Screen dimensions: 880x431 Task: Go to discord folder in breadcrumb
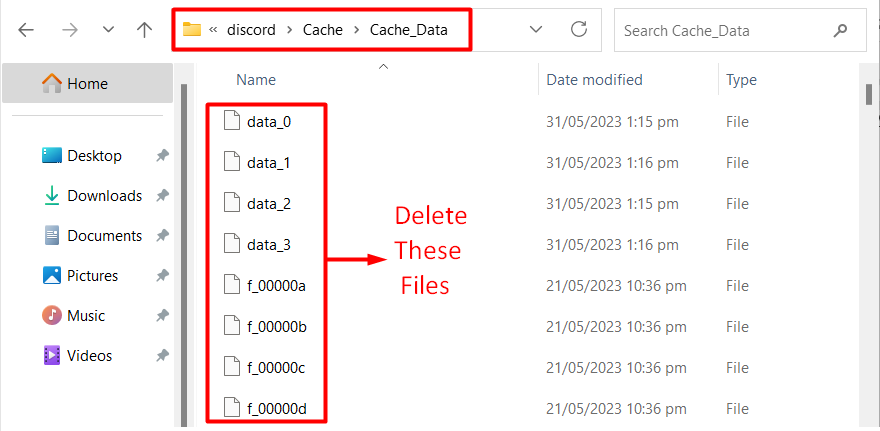pos(251,30)
